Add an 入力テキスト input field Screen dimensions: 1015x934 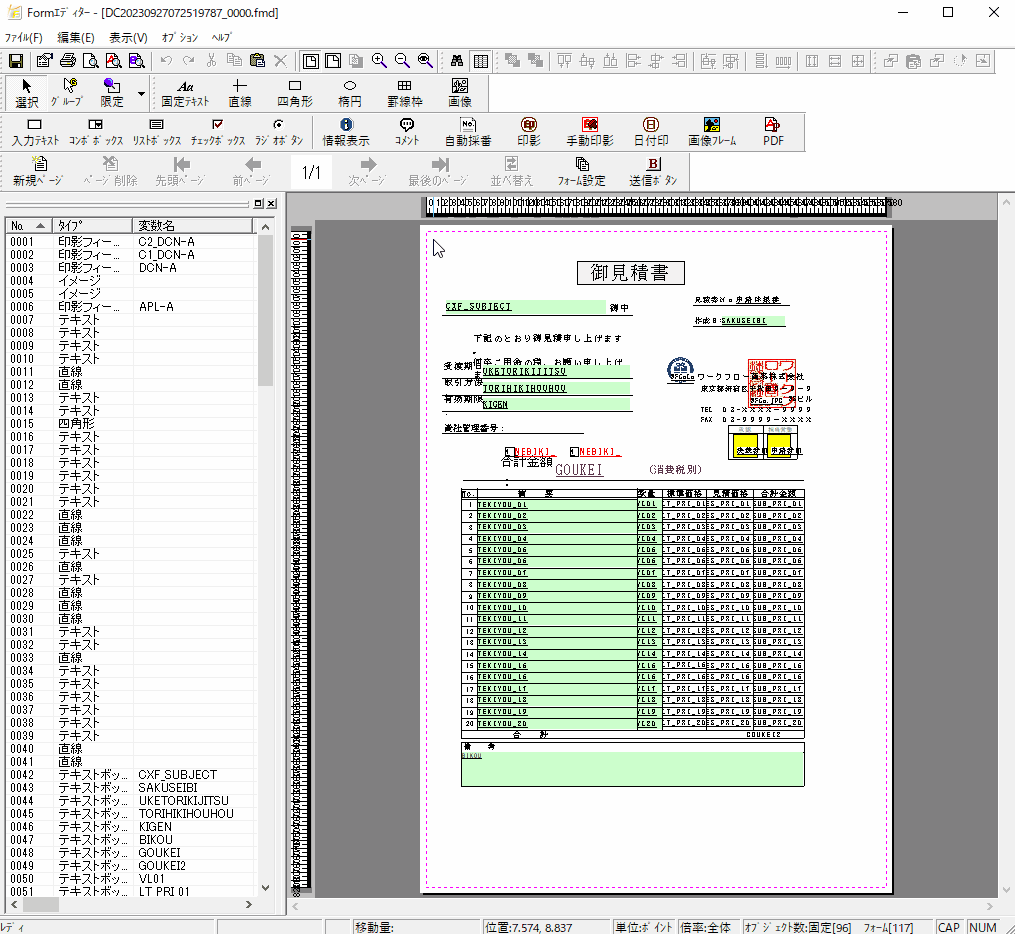[35, 132]
